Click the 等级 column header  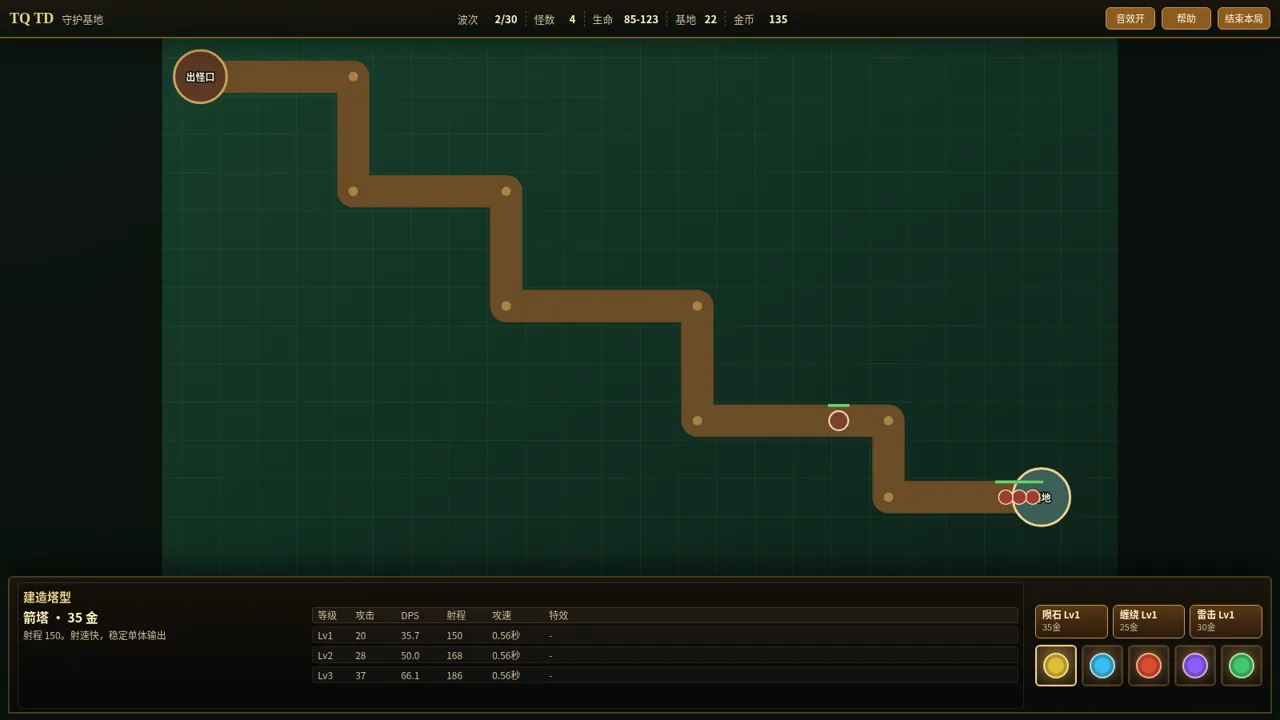[327, 616]
